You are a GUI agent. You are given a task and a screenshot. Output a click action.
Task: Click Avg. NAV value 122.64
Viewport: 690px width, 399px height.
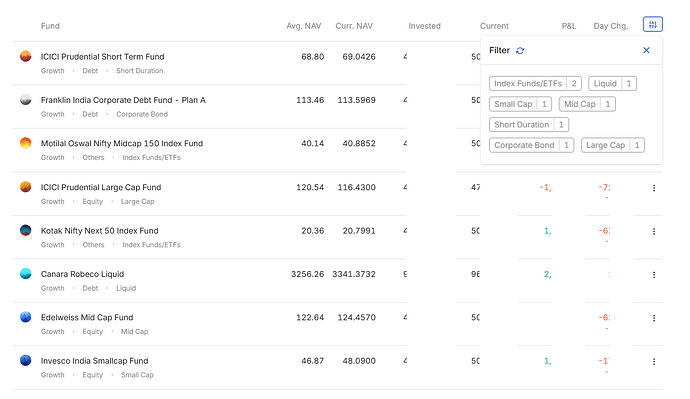click(x=310, y=318)
